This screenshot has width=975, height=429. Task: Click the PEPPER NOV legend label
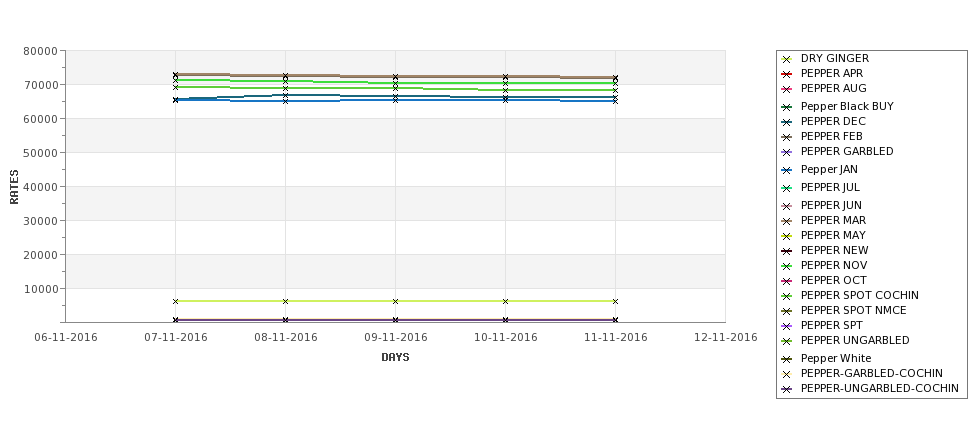click(x=833, y=265)
